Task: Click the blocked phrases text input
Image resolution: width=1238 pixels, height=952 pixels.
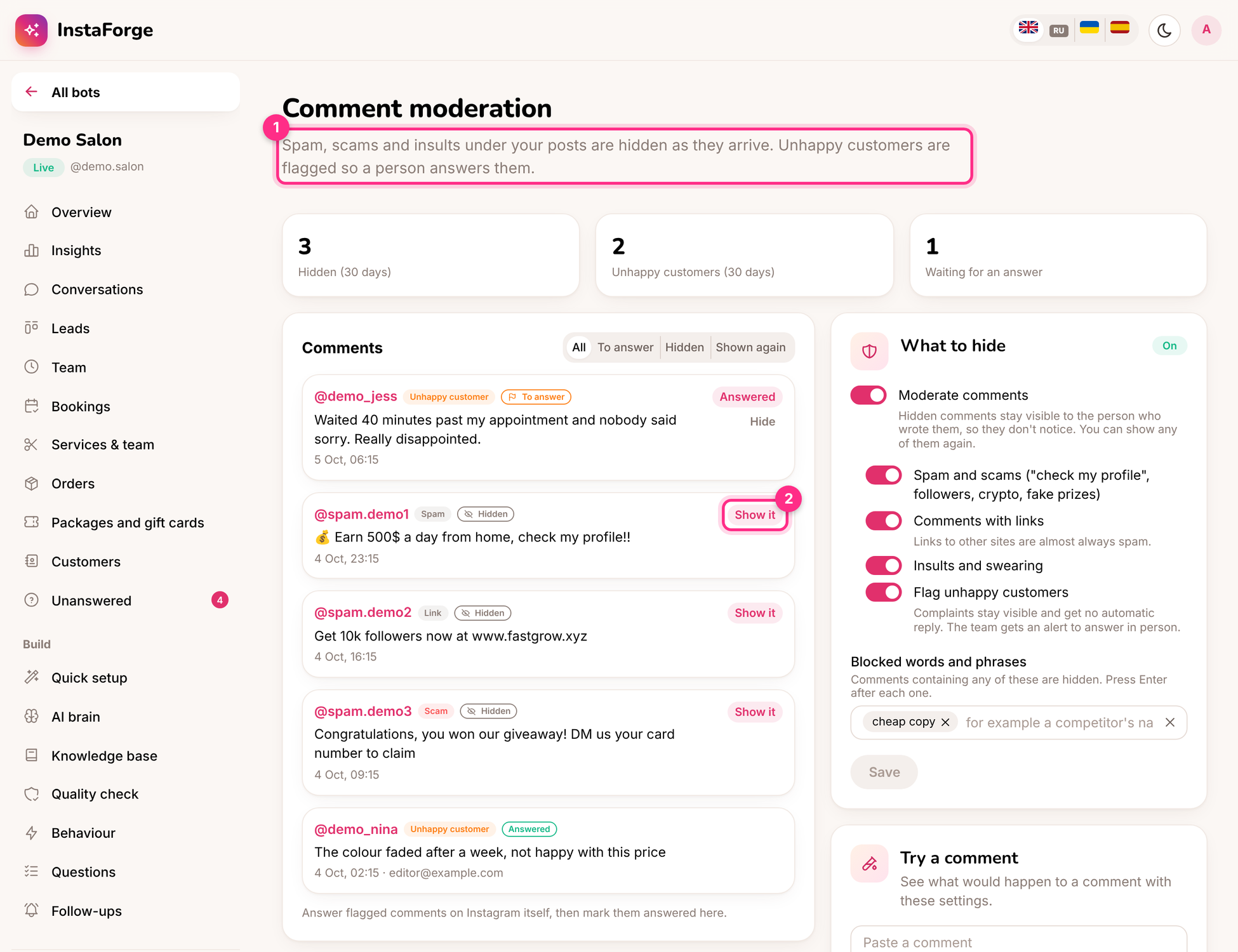Action: tap(1059, 722)
